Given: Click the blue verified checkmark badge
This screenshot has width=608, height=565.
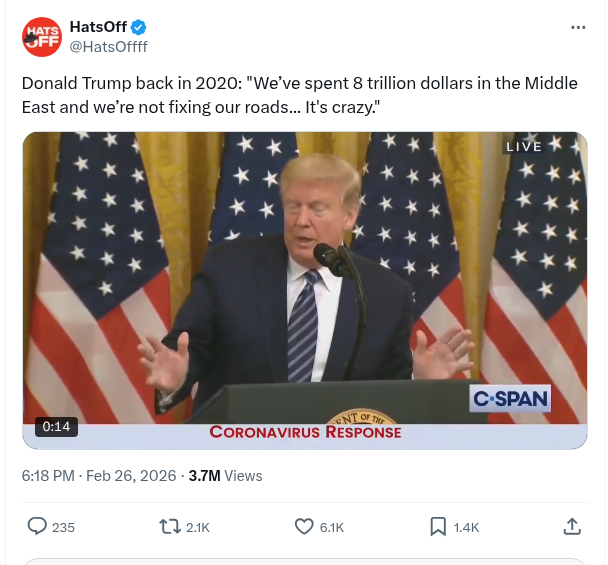Looking at the screenshot, I should [x=138, y=27].
